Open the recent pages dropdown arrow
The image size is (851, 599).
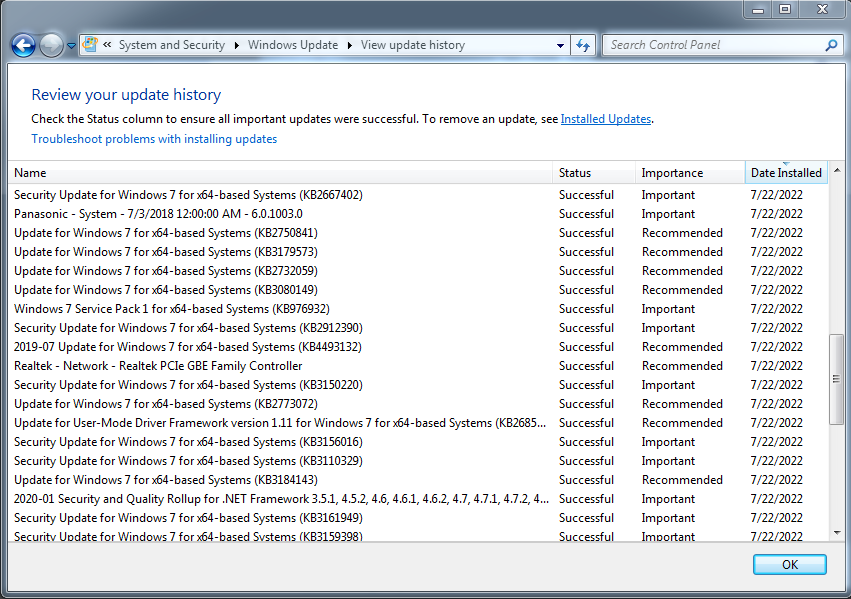tap(71, 46)
